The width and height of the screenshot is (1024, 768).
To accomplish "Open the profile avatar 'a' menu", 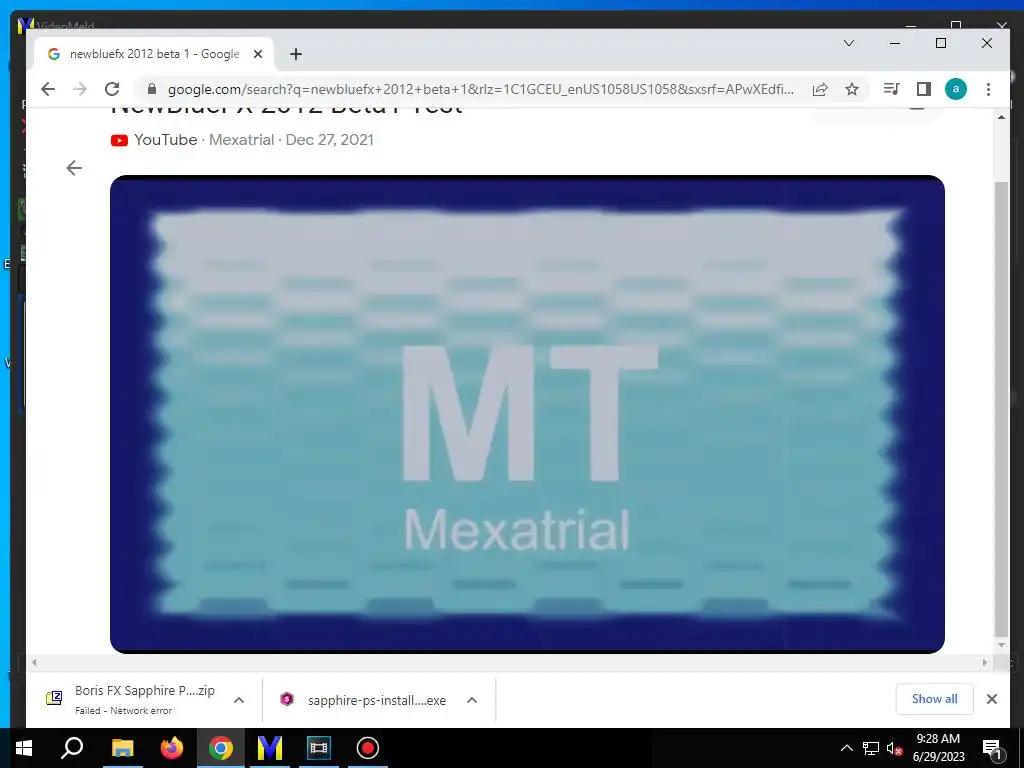I will 955,89.
